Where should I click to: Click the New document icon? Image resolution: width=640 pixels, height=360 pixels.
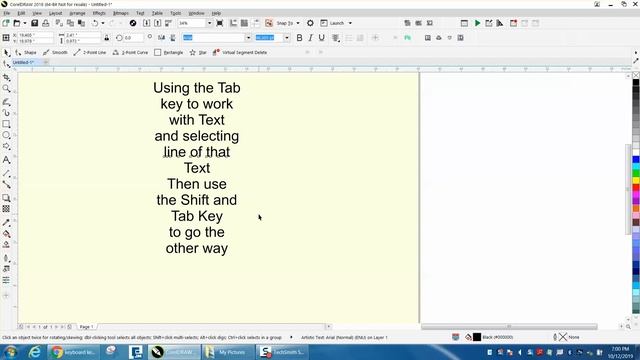click(x=6, y=23)
